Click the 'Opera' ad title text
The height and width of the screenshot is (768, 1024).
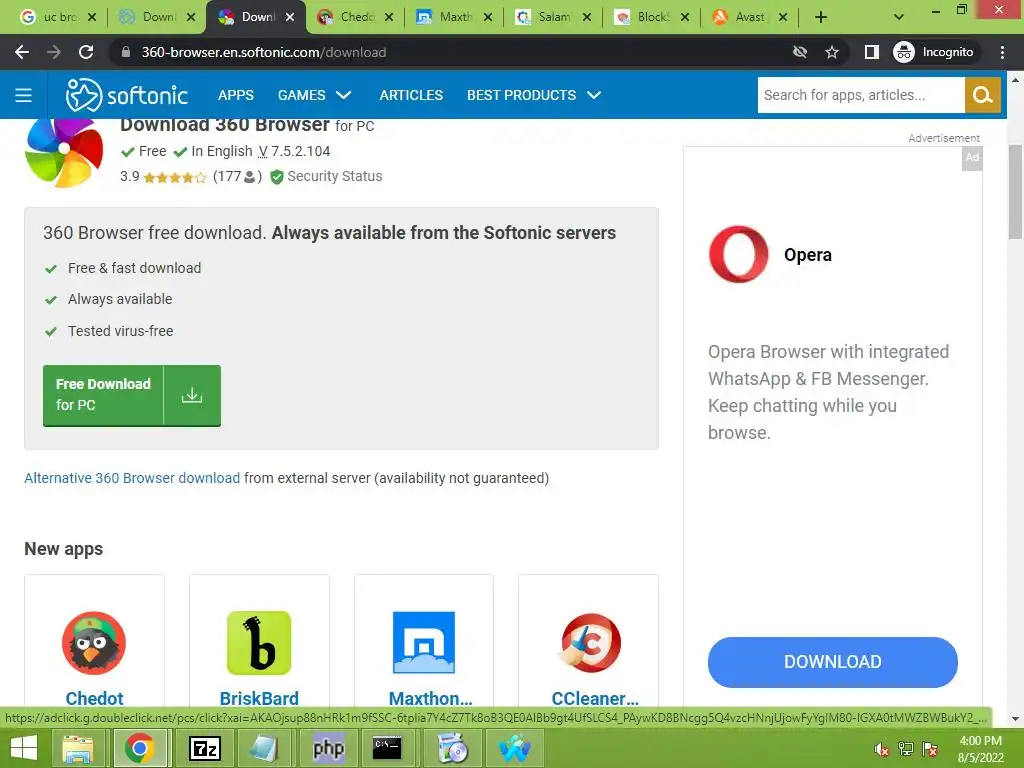pyautogui.click(x=808, y=255)
